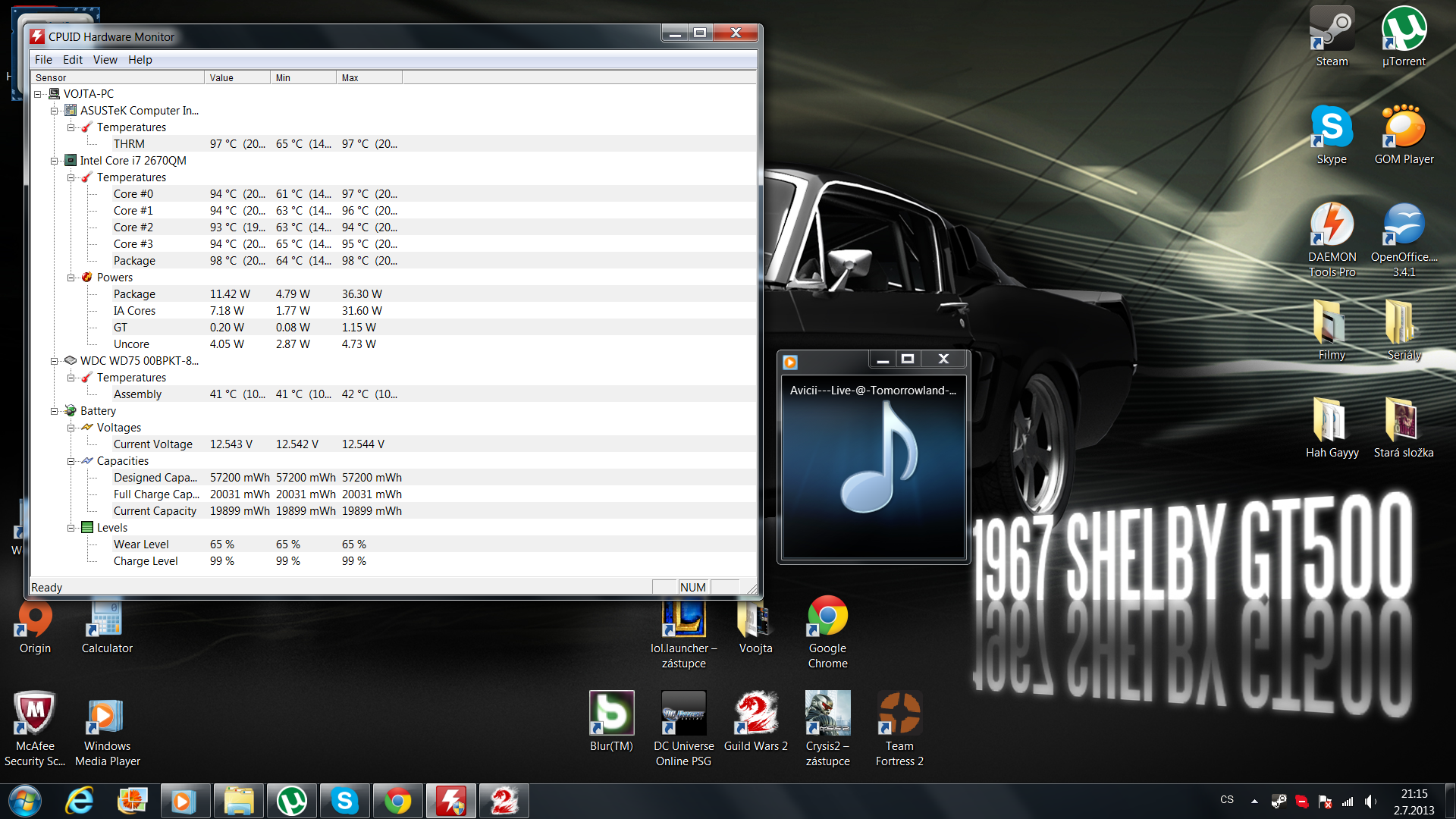Open the Google Chrome desktop shortcut
Image resolution: width=1456 pixels, height=819 pixels.
827,631
